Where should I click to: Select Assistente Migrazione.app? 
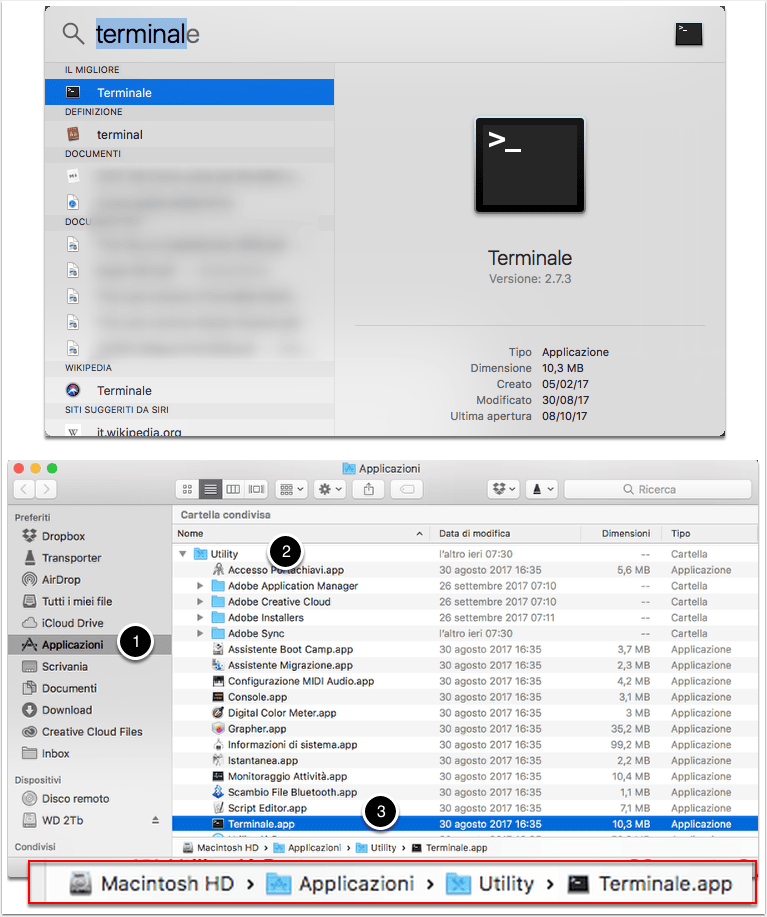(465, 665)
